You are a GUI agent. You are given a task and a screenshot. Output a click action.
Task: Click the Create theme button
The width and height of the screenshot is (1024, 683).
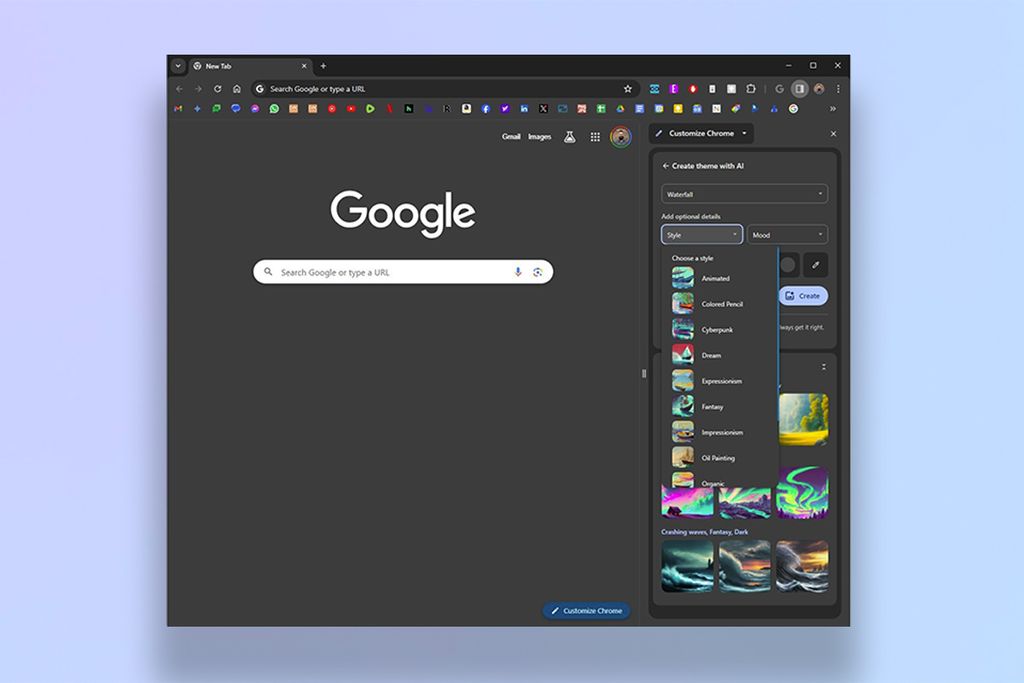[x=803, y=295]
